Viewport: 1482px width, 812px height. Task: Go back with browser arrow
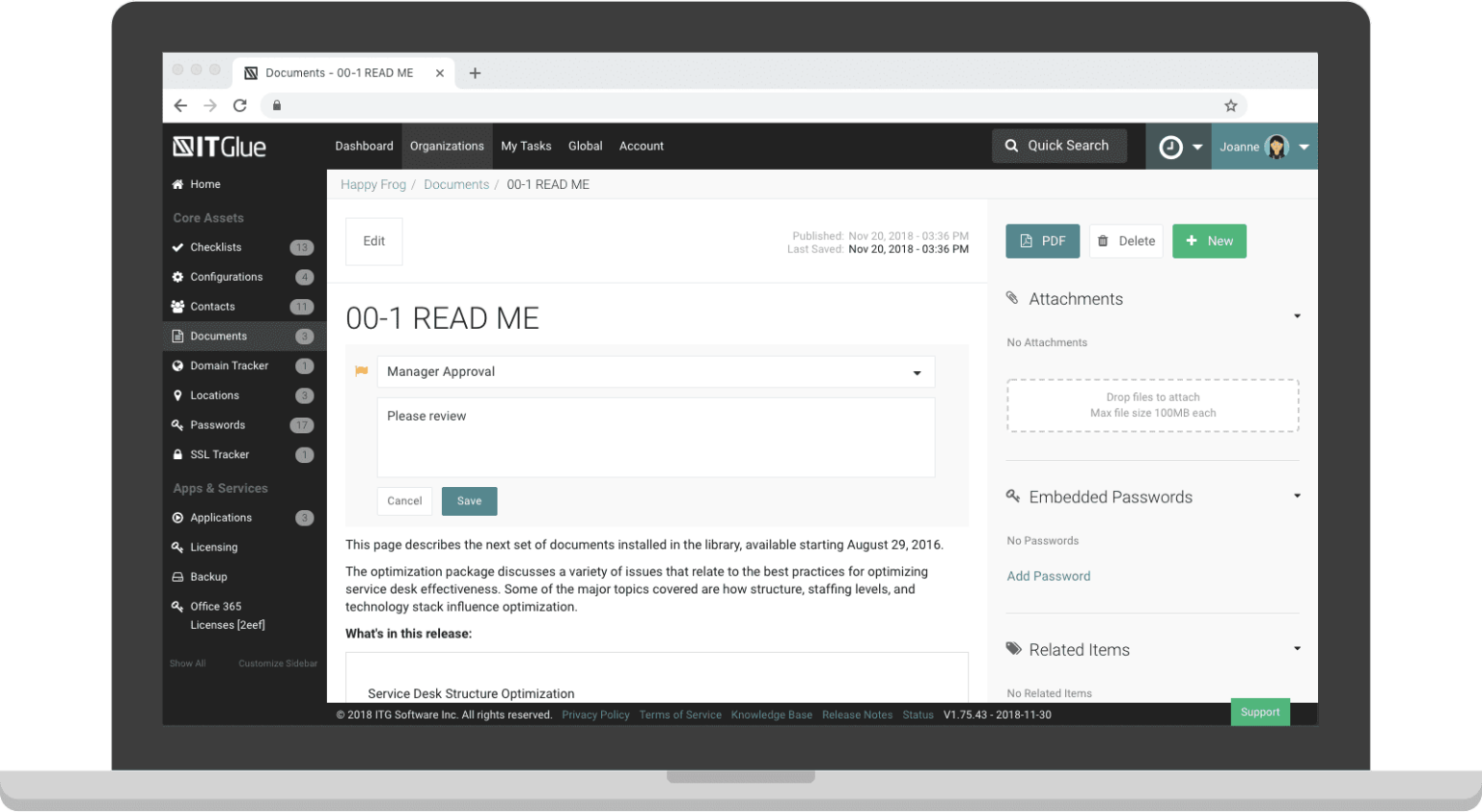(180, 106)
